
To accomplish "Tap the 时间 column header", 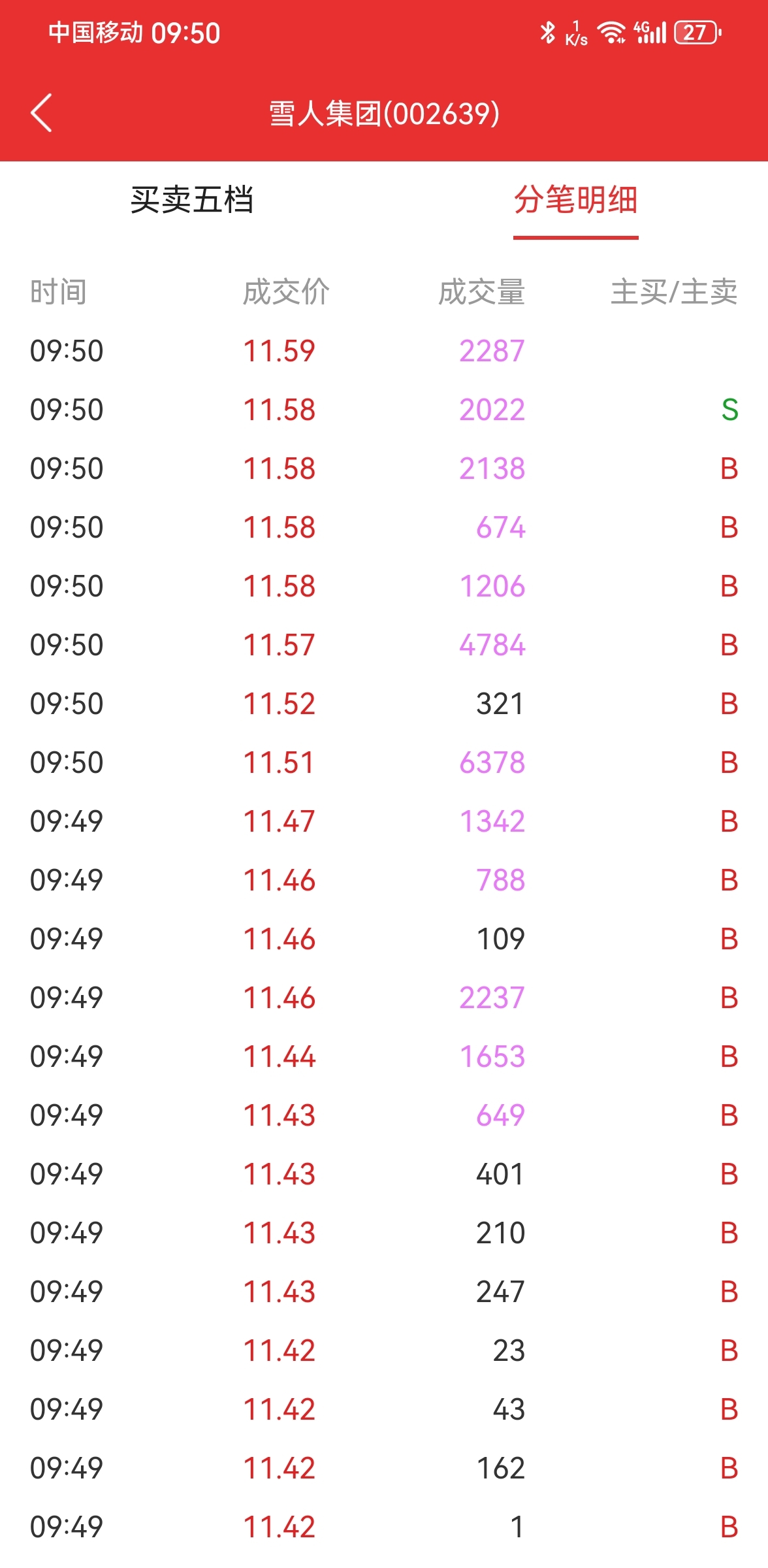I will click(58, 292).
